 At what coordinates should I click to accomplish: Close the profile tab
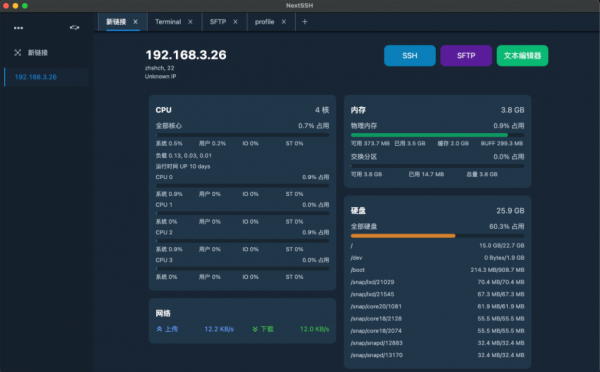pyautogui.click(x=284, y=22)
